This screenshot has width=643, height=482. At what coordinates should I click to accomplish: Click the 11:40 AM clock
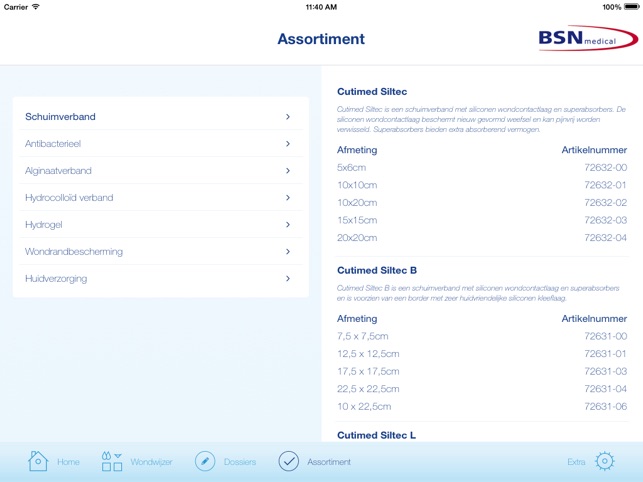[x=321, y=7]
